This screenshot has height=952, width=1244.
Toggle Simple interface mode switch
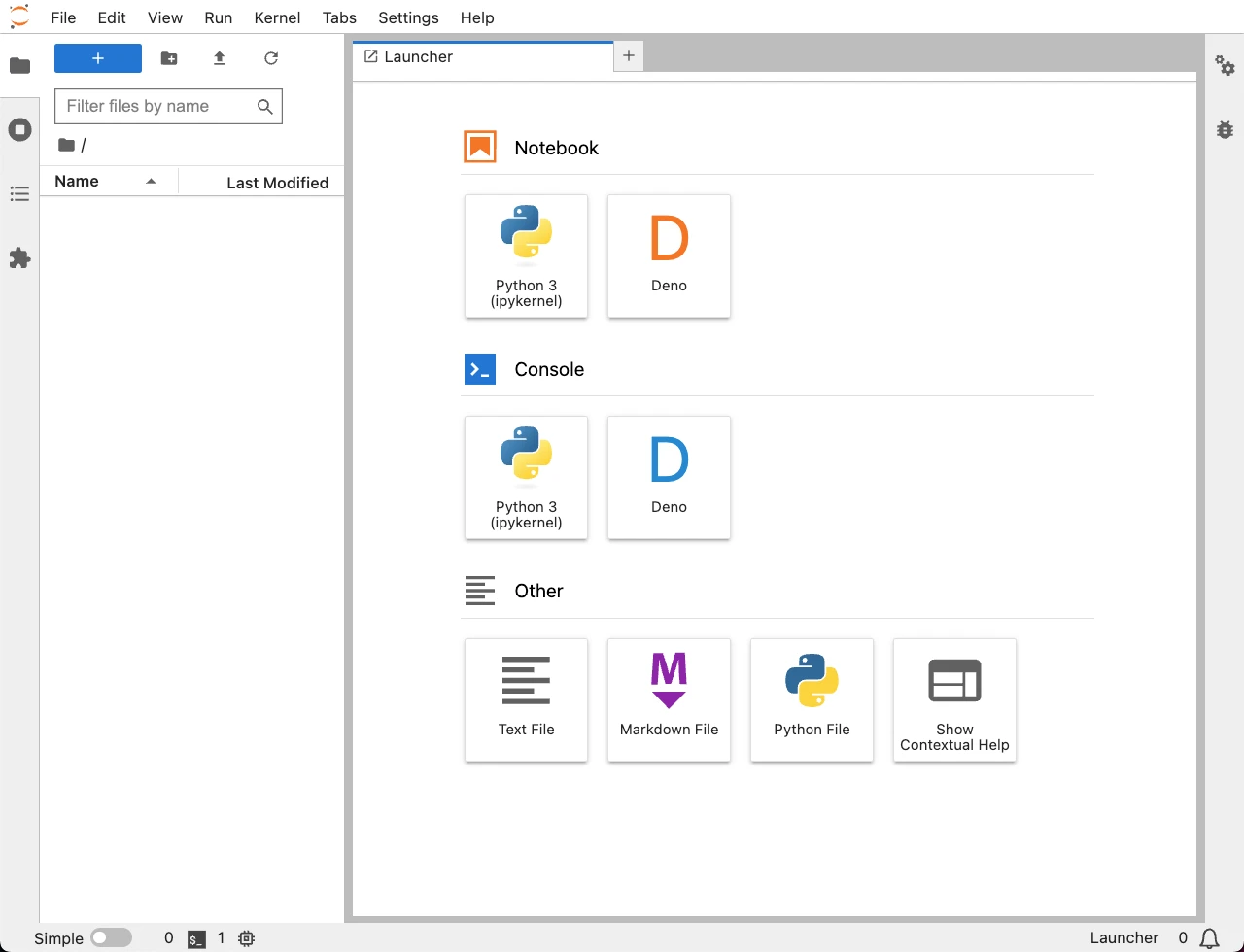(111, 937)
